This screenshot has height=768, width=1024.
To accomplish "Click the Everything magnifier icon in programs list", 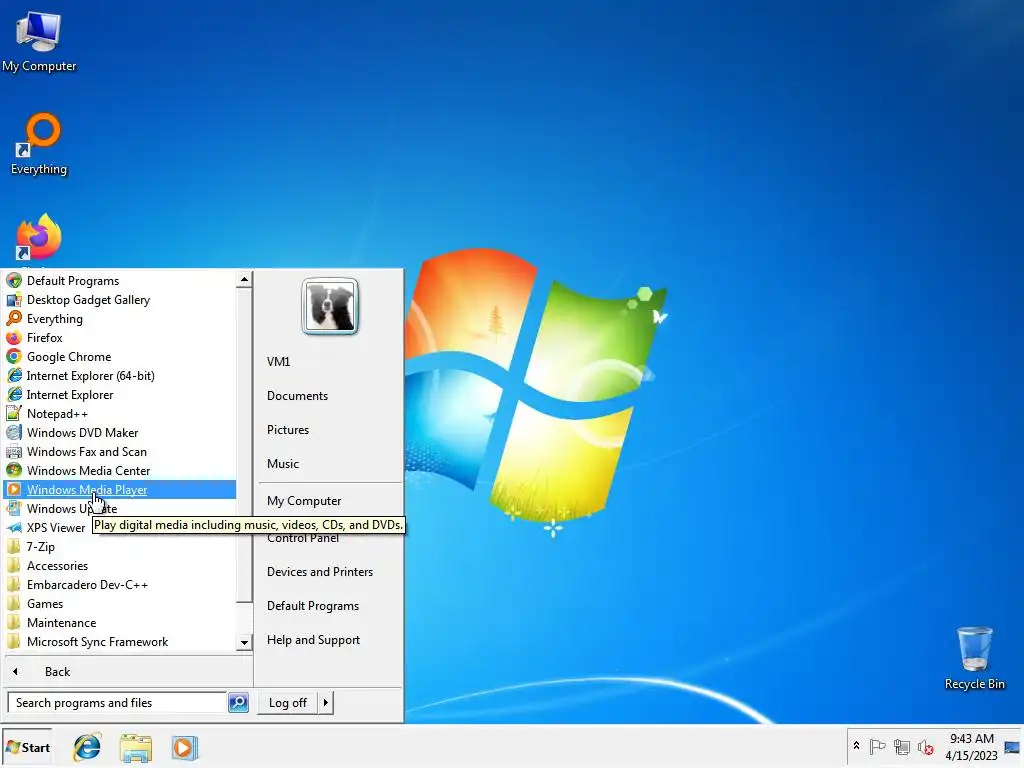I will click(x=14, y=319).
